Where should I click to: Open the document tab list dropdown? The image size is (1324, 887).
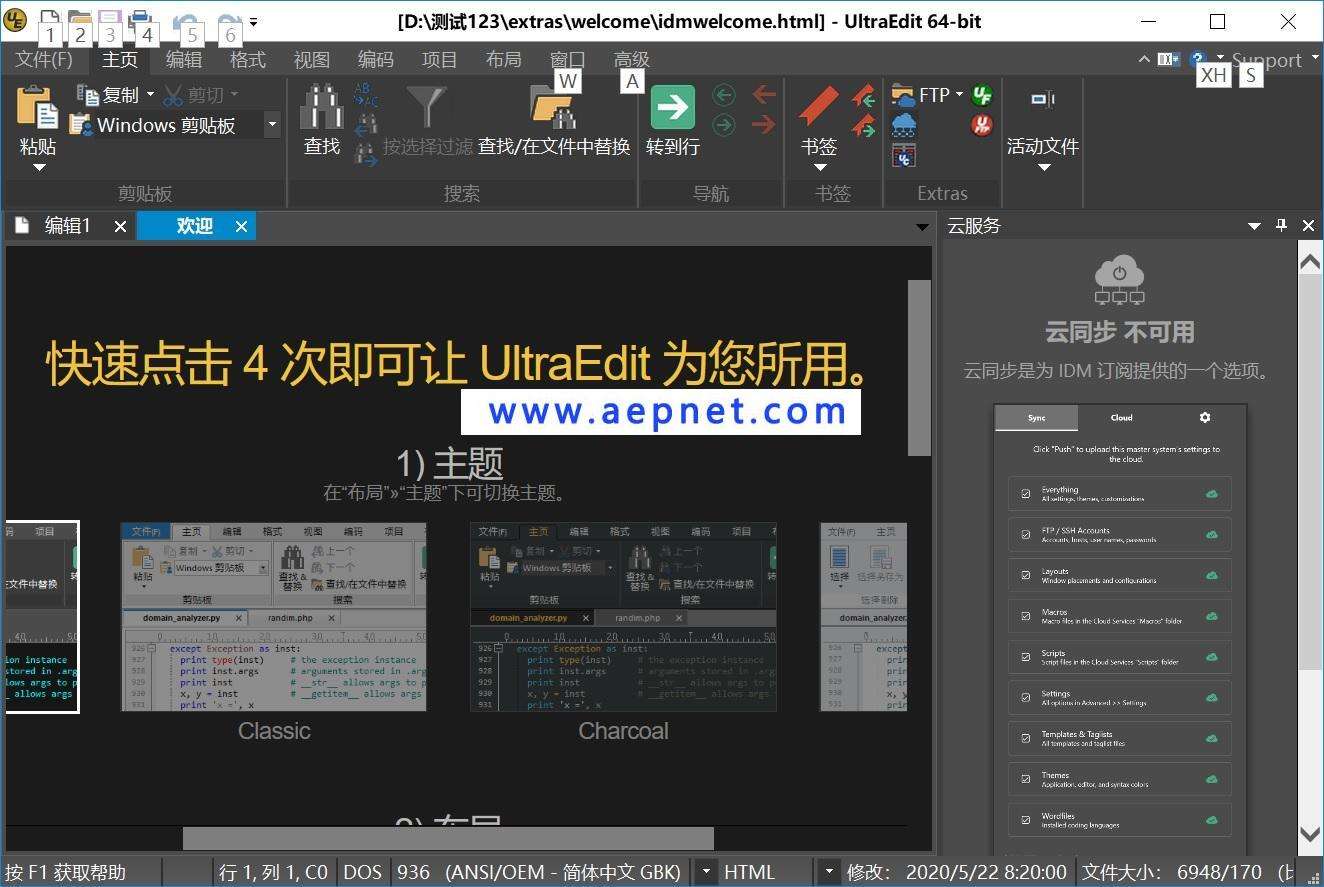[x=922, y=227]
